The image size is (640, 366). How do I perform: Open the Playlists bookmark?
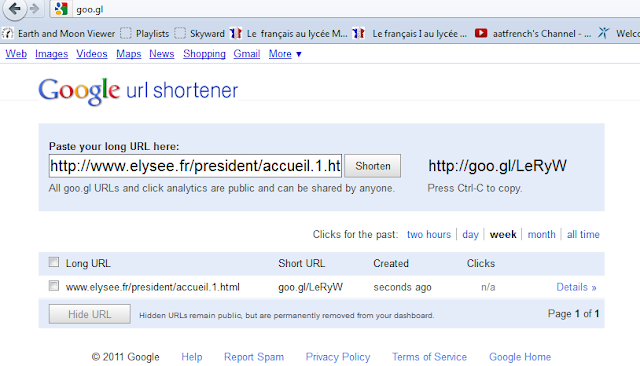145,33
